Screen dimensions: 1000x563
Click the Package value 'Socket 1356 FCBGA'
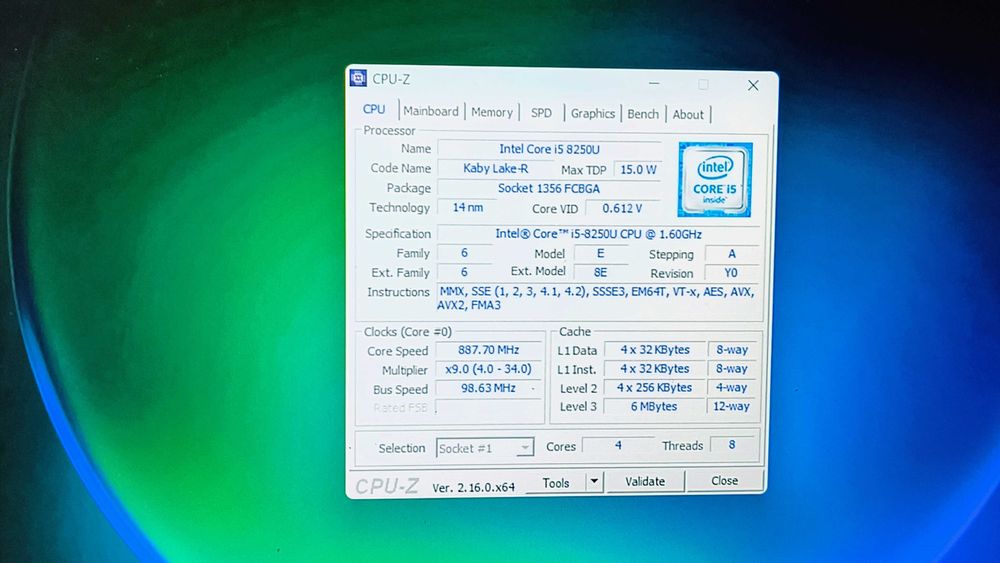[x=549, y=189]
